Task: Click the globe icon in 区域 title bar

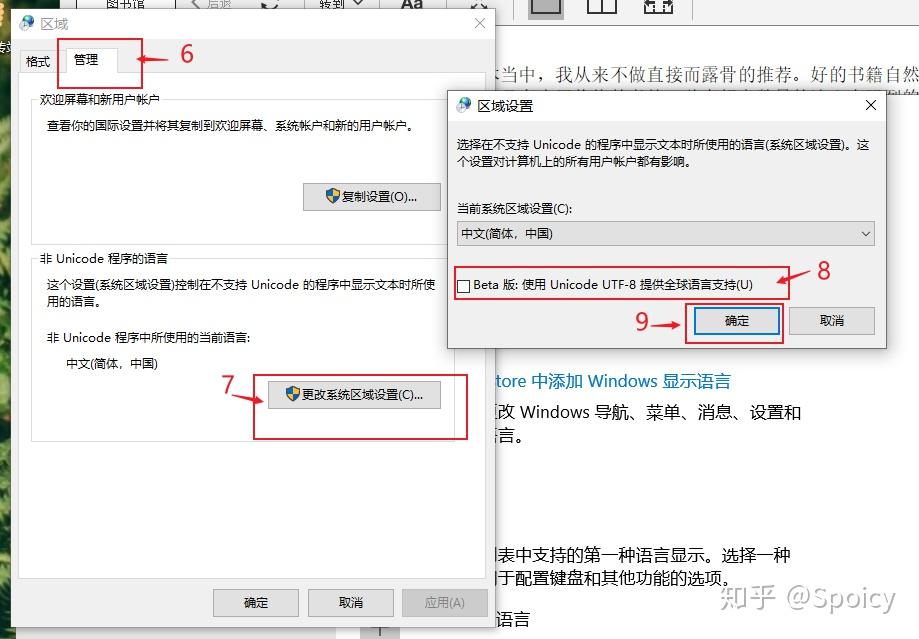Action: pos(27,23)
